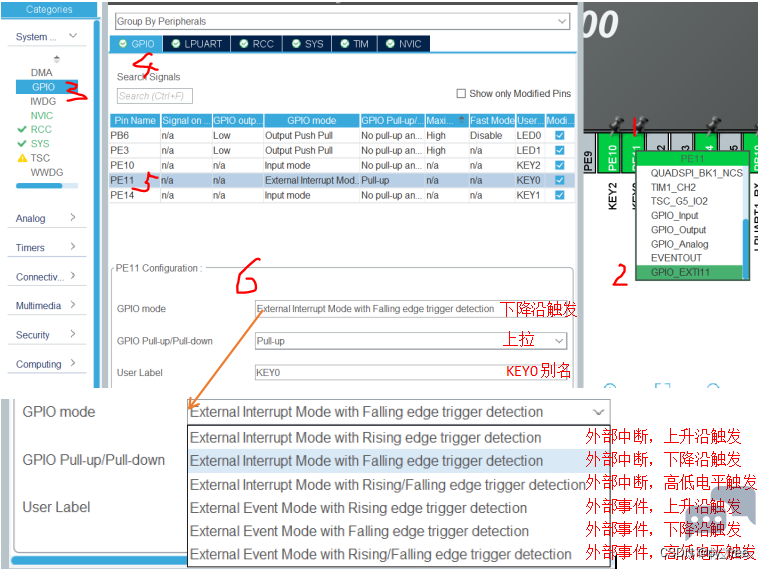
Task: Choose TIM1_CH2 from PE11 pin menu
Action: 673,188
